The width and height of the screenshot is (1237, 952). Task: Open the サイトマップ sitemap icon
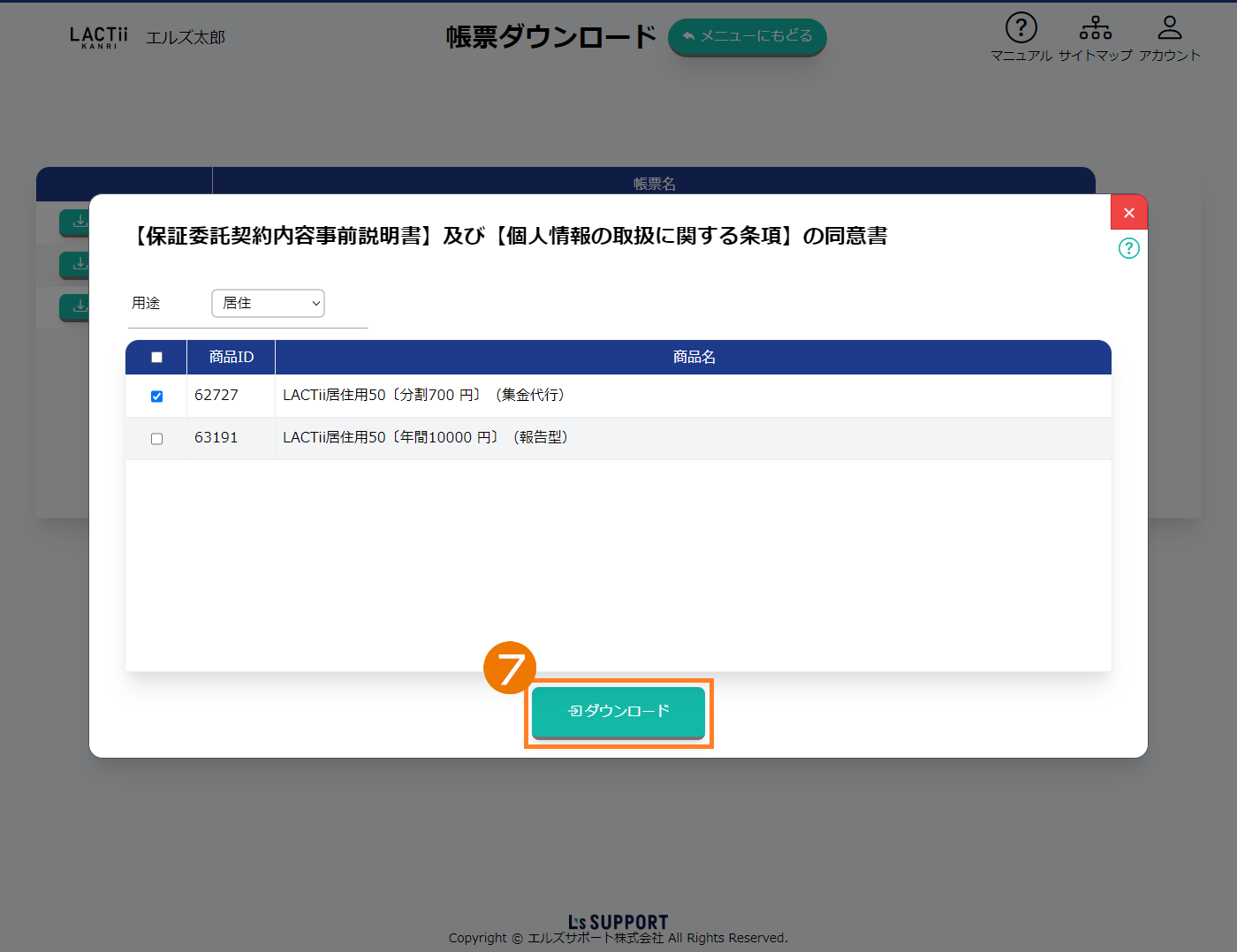point(1095,28)
